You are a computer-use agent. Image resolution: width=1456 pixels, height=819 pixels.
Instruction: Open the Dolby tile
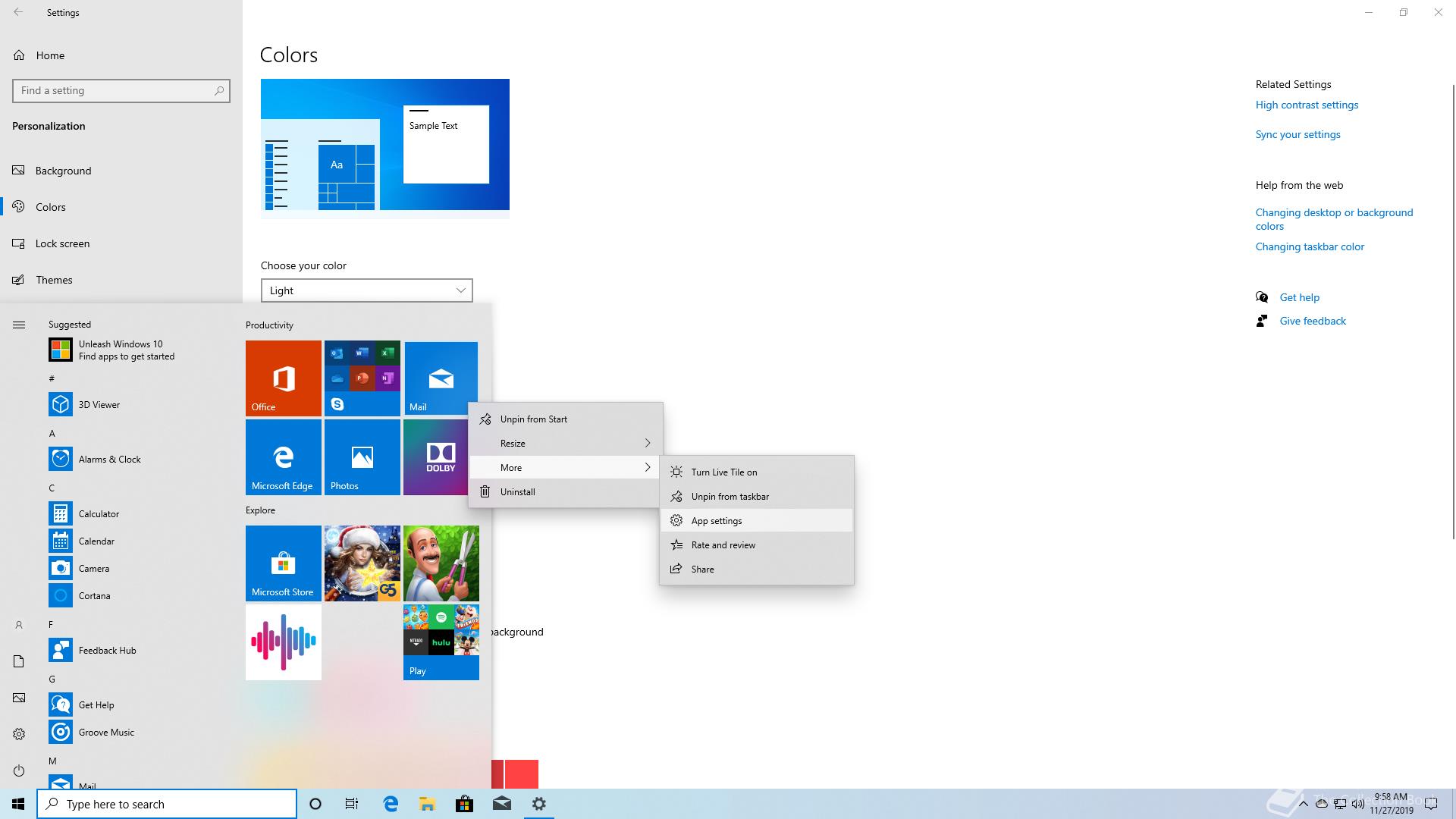tap(436, 457)
